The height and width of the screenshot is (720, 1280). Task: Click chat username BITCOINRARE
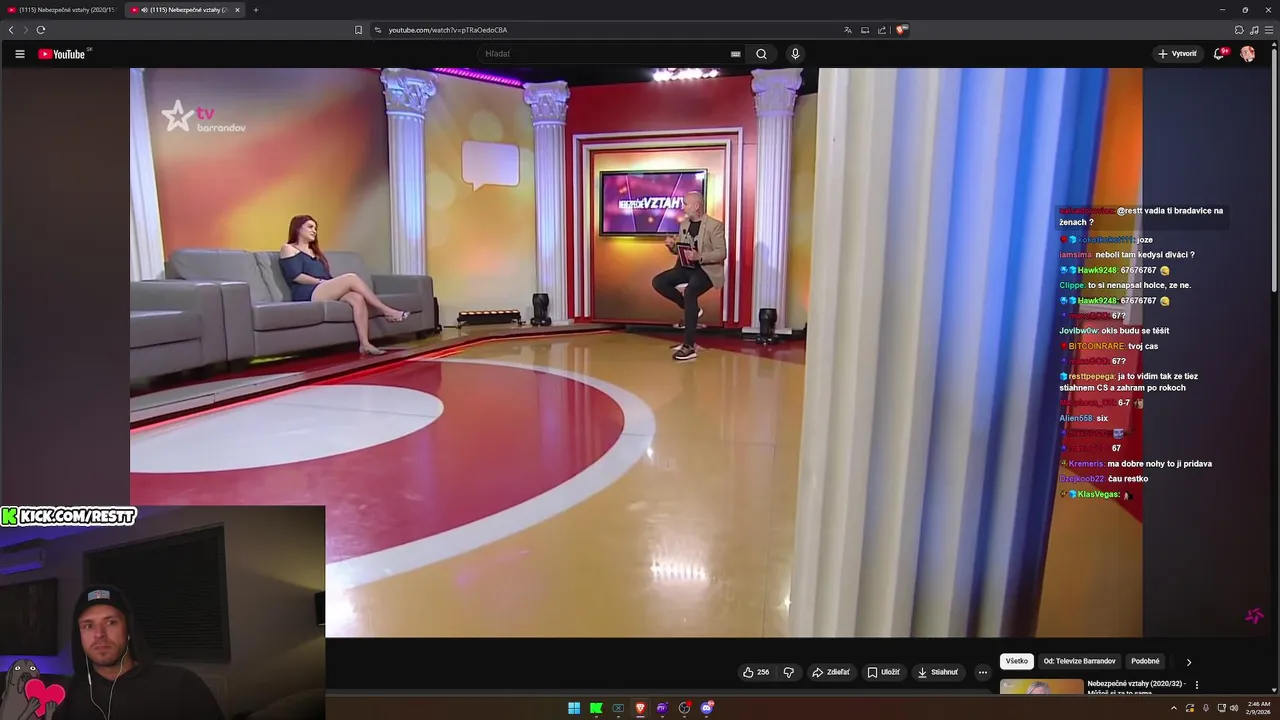[x=1096, y=346]
